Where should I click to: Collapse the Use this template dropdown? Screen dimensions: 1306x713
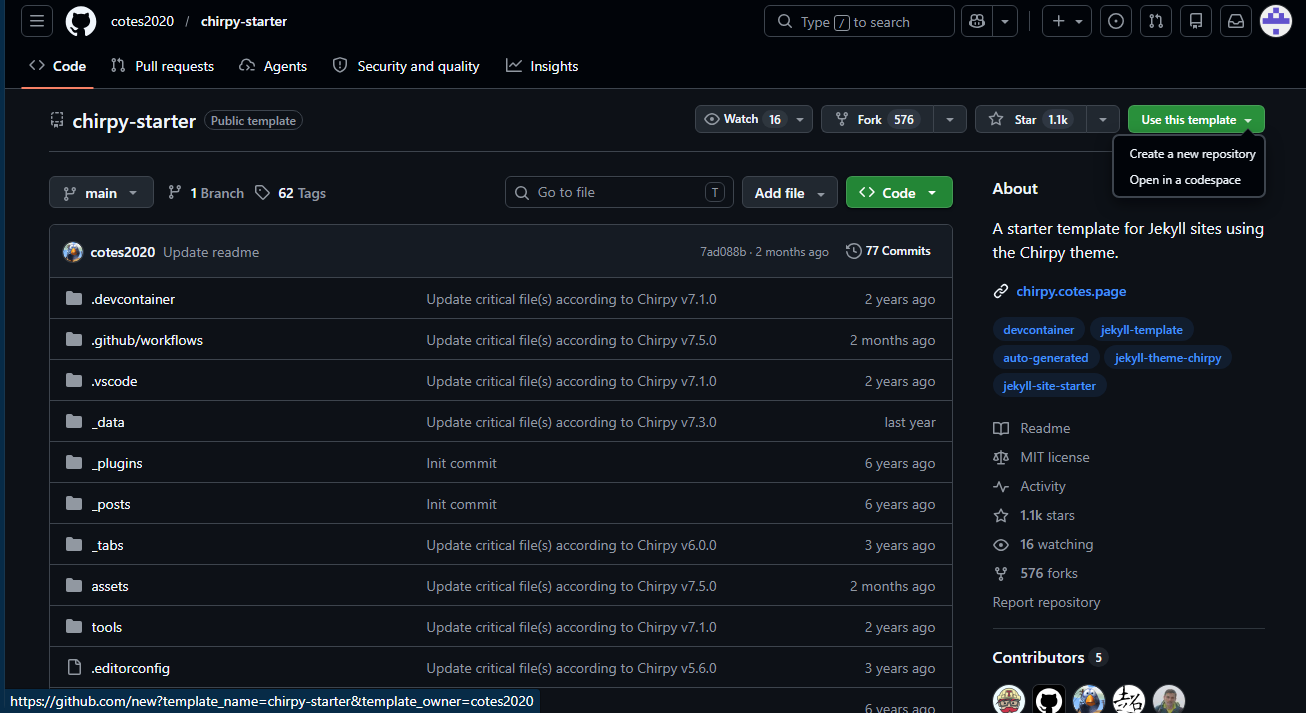coord(1196,119)
